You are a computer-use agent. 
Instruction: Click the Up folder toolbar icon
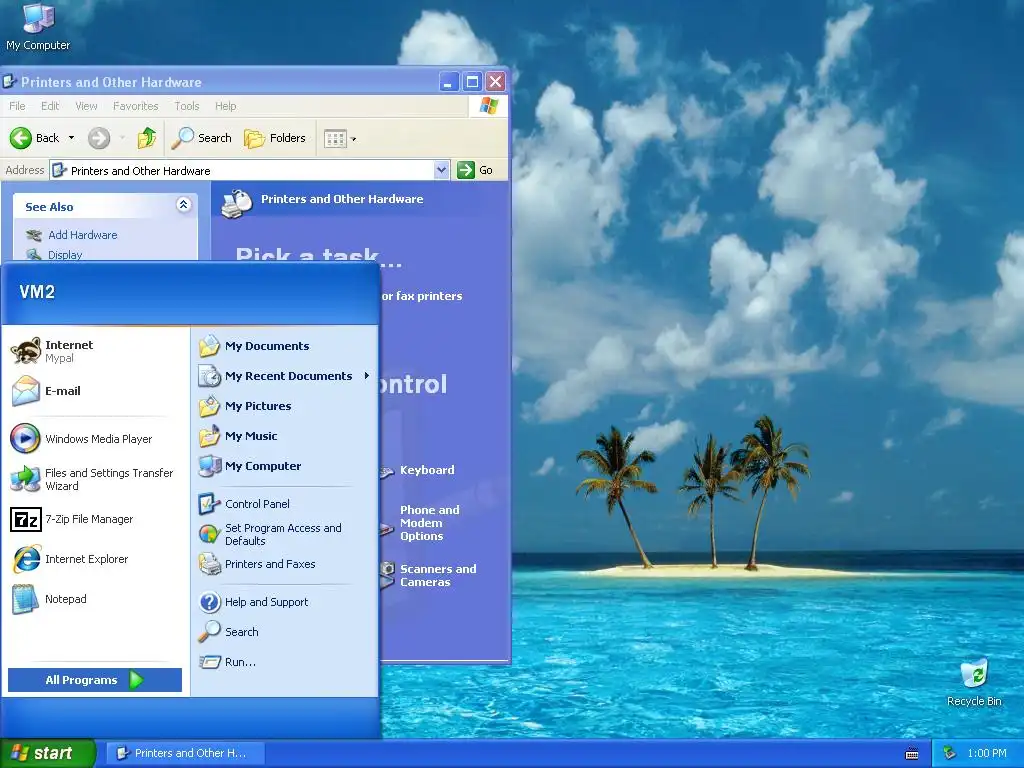pos(146,138)
